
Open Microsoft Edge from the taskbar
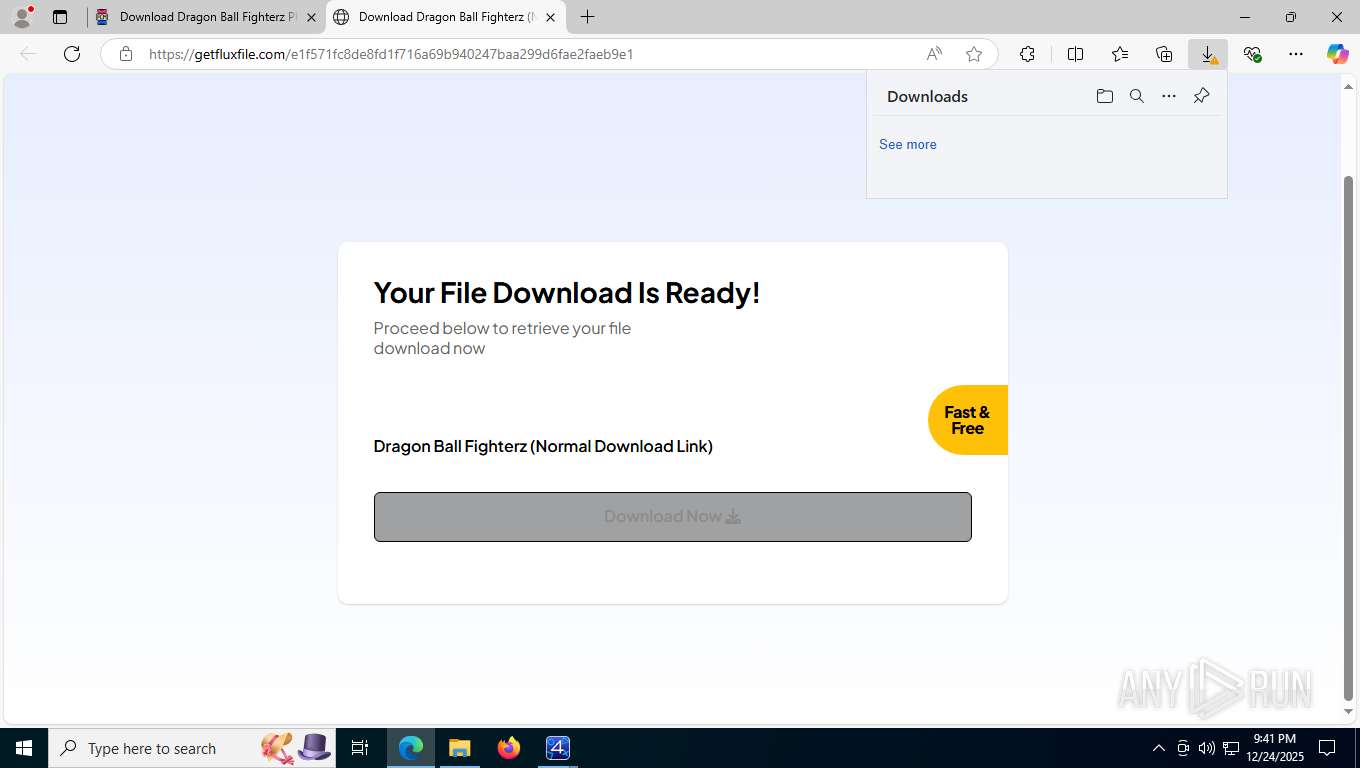411,748
